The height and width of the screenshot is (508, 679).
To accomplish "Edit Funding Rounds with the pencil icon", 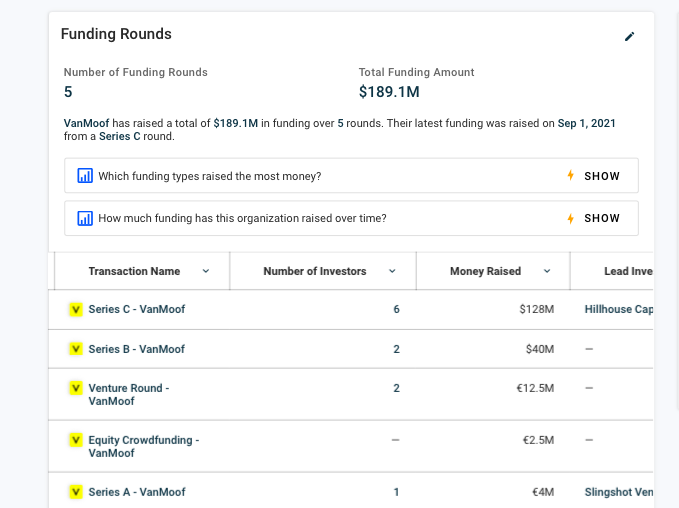I will (x=629, y=36).
